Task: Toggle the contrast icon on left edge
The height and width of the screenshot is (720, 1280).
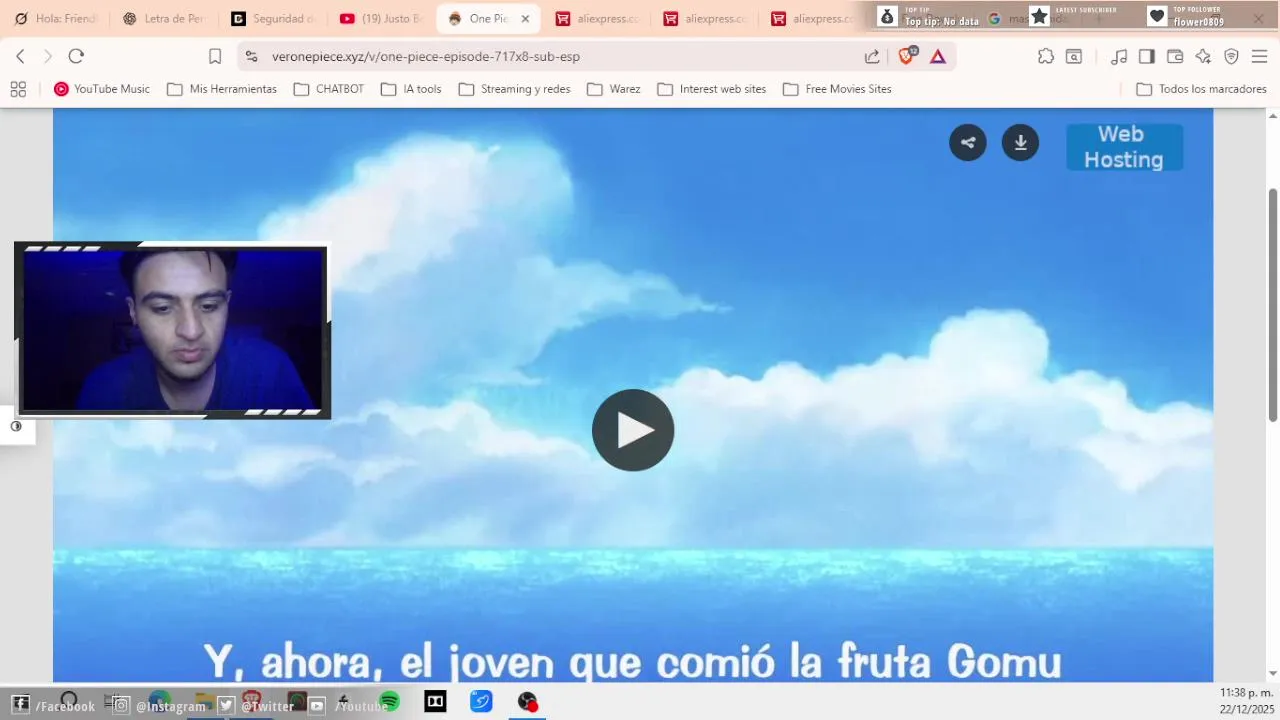Action: (x=16, y=426)
